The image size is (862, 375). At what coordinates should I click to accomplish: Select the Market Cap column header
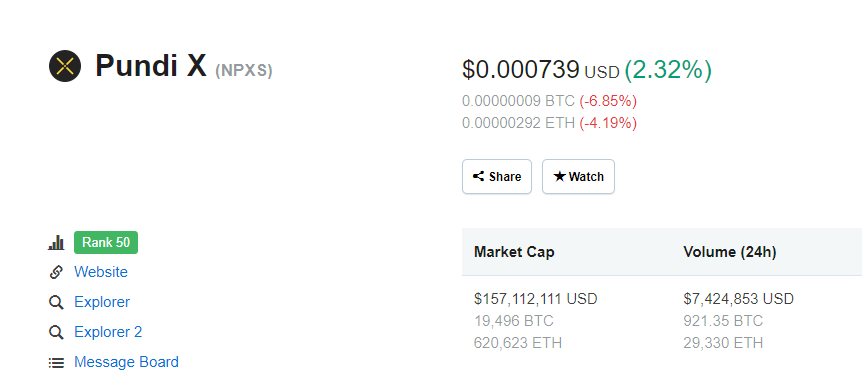pos(514,252)
